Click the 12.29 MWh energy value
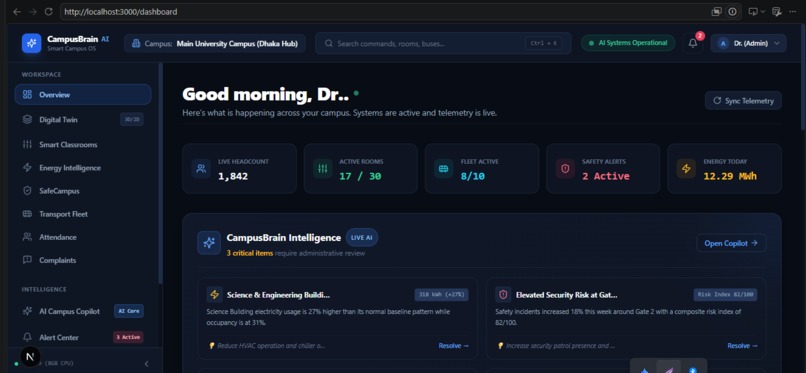The height and width of the screenshot is (373, 806). [730, 176]
